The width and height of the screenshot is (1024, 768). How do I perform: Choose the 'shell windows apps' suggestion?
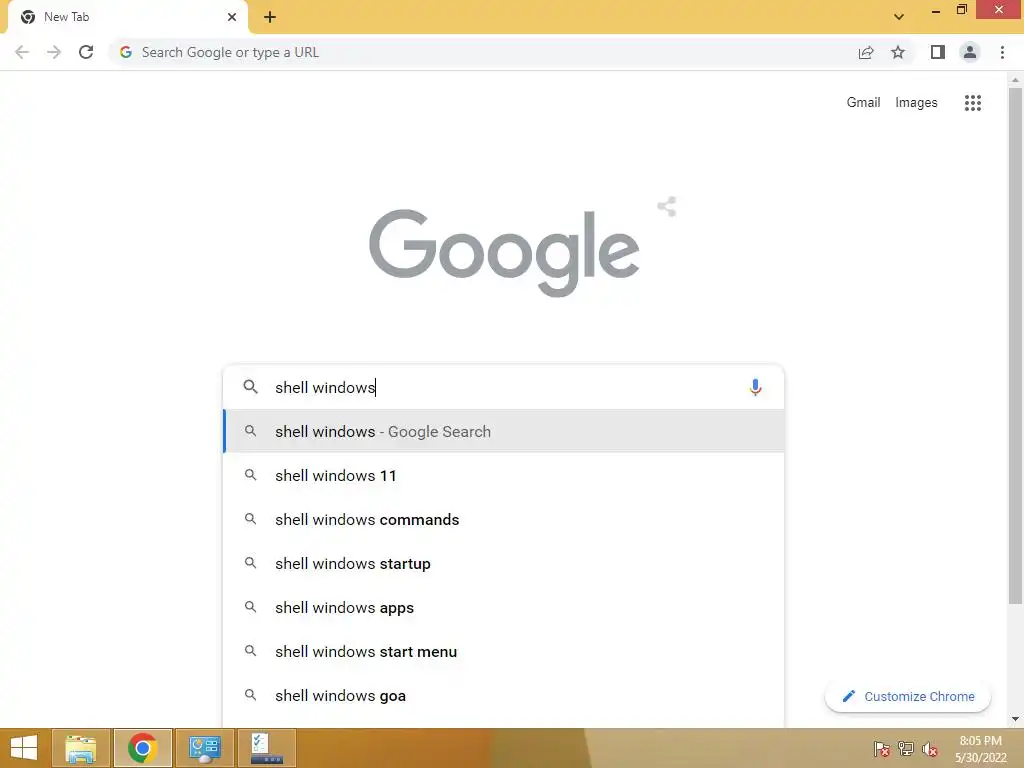(503, 607)
